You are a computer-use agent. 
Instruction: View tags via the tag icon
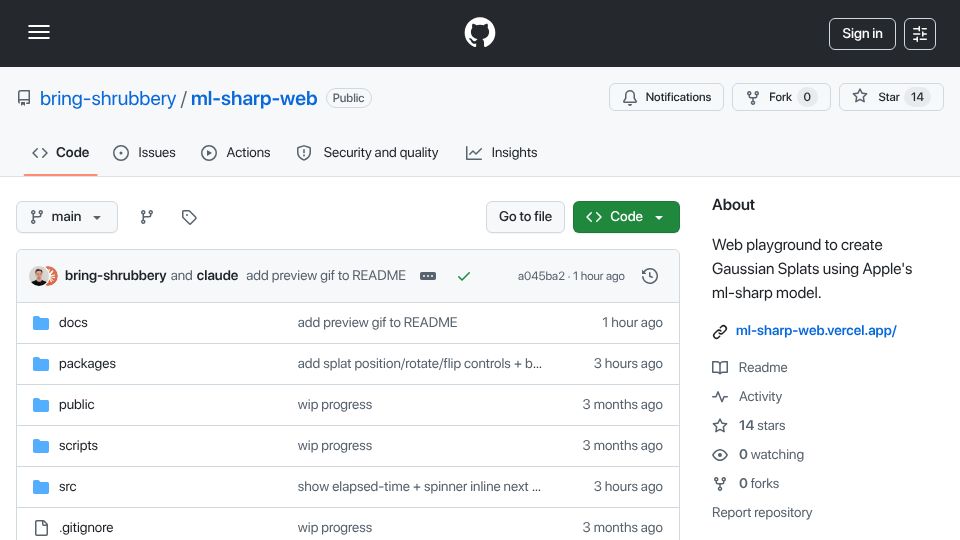point(189,217)
